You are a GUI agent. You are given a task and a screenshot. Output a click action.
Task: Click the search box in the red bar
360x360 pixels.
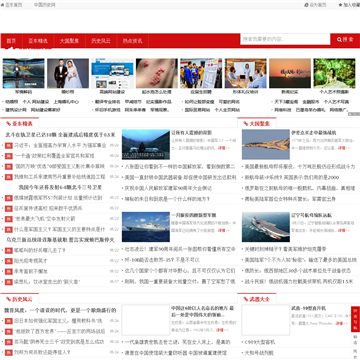[x=285, y=39]
